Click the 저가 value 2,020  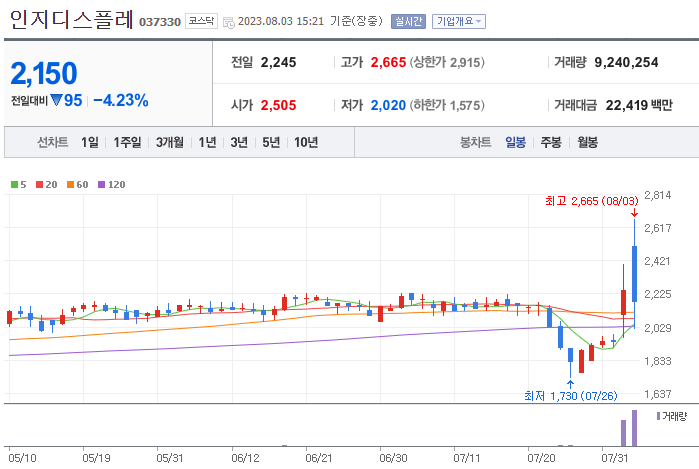(388, 106)
